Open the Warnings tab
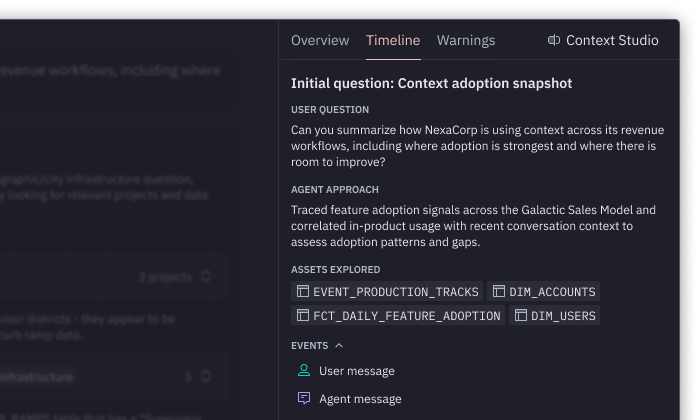The height and width of the screenshot is (420, 700). point(466,41)
